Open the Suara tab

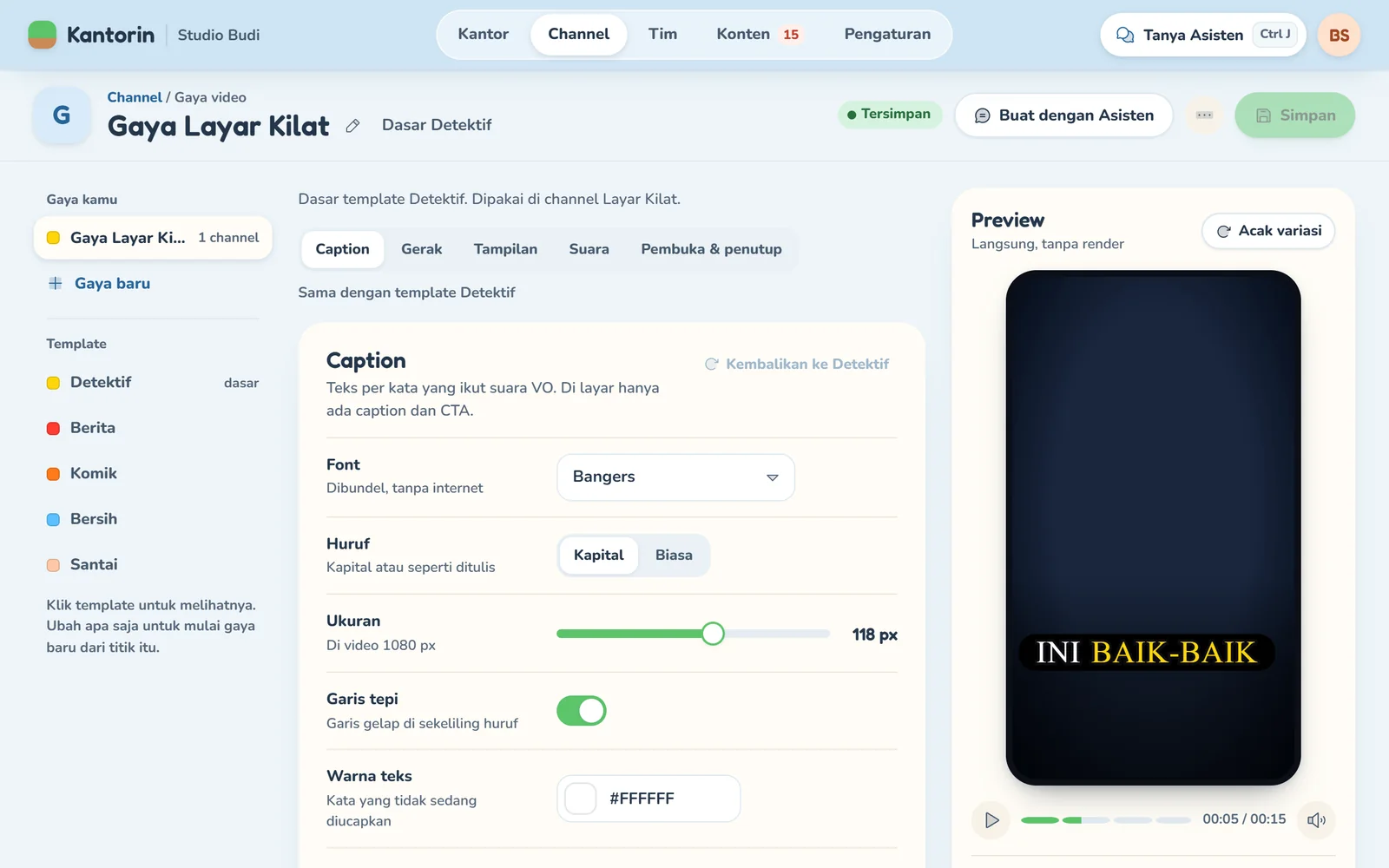click(589, 249)
